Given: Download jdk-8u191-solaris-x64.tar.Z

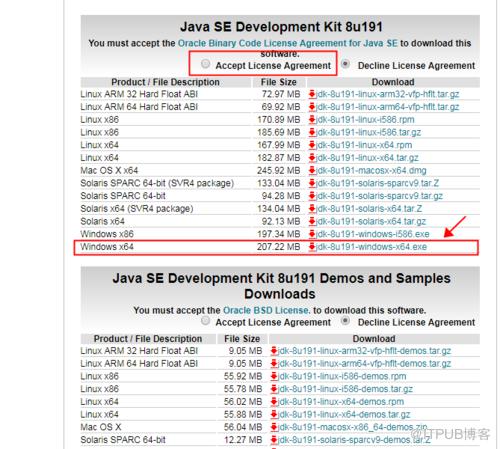Looking at the screenshot, I should click(x=369, y=209).
